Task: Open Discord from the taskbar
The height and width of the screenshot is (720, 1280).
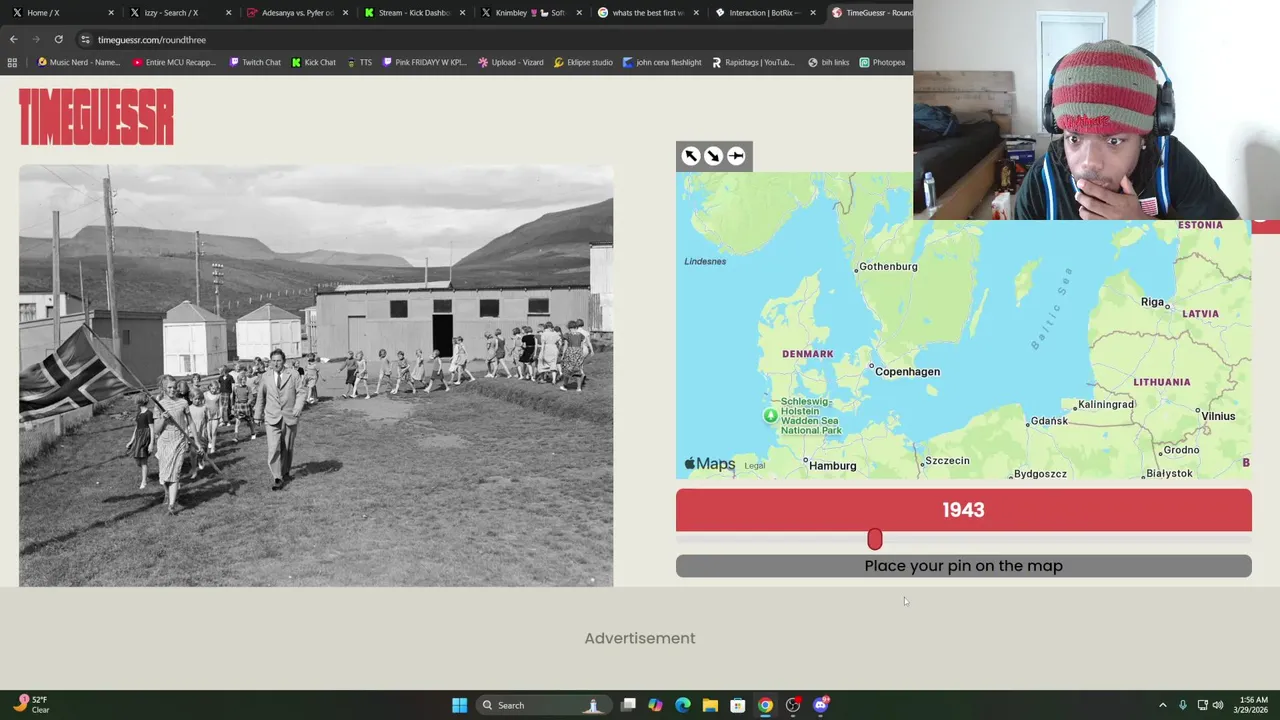Action: click(x=821, y=705)
